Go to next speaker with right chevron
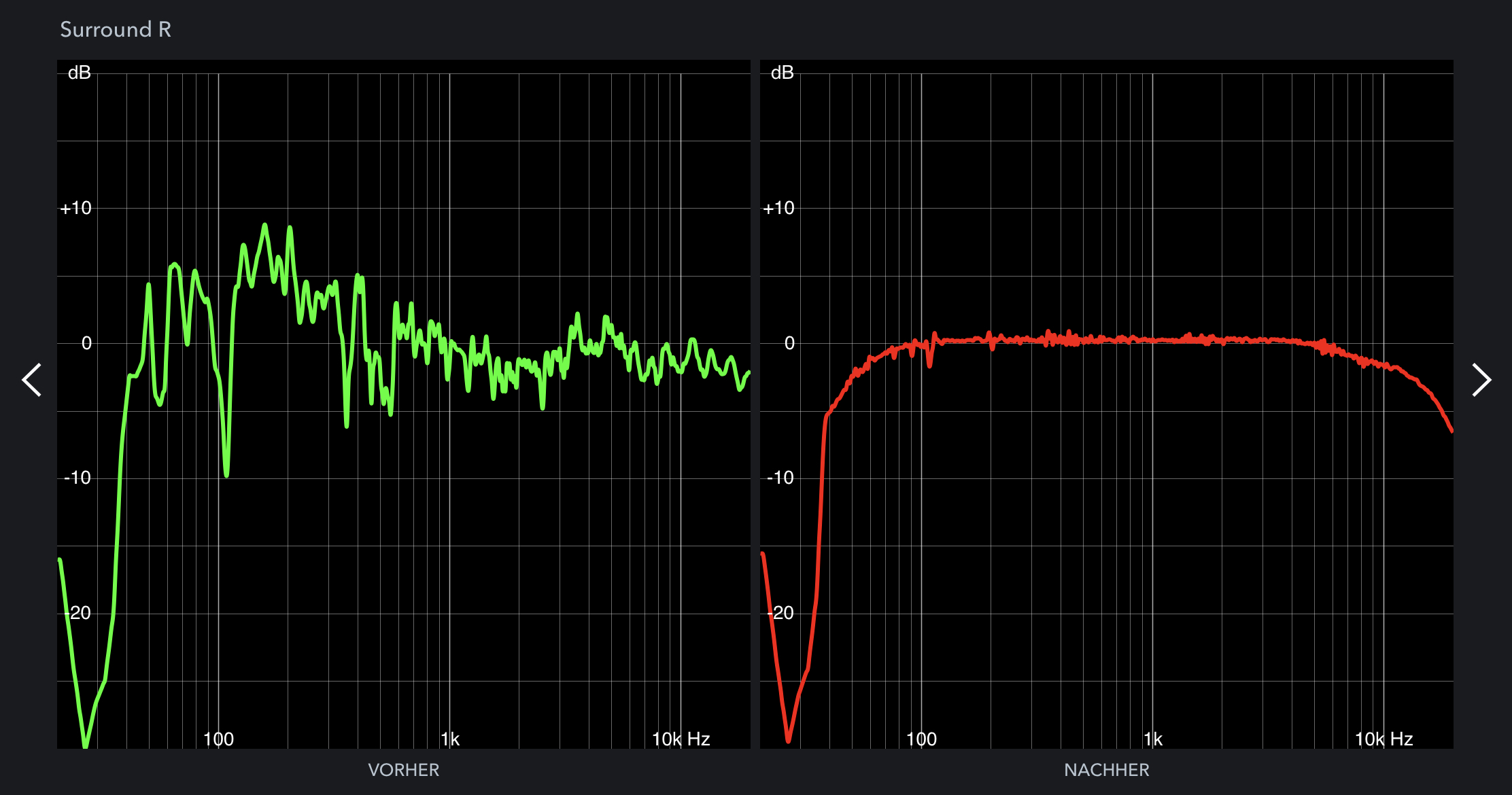Viewport: 1512px width, 795px height. point(1481,379)
